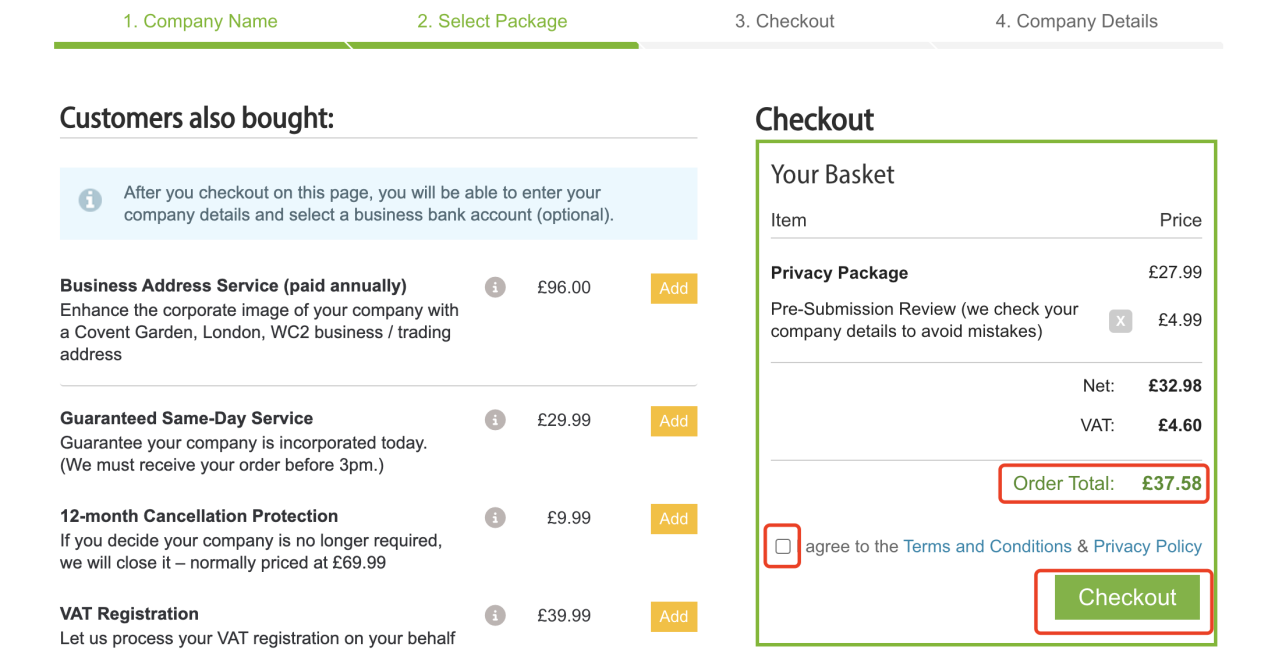Open the Privacy Policy link
Screen dimensions: 1271x672
pyautogui.click(x=1147, y=546)
